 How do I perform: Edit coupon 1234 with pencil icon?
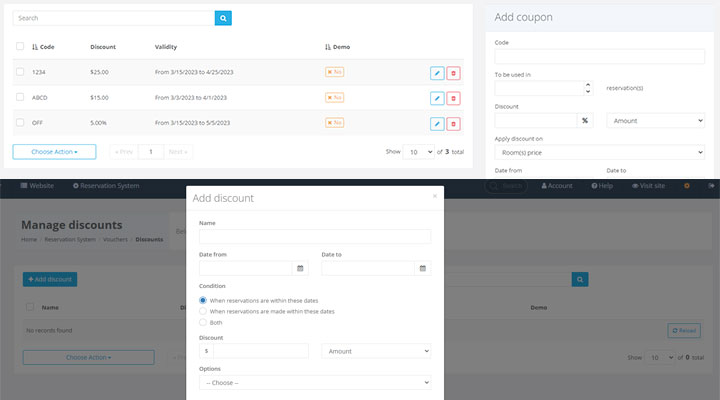(x=437, y=73)
